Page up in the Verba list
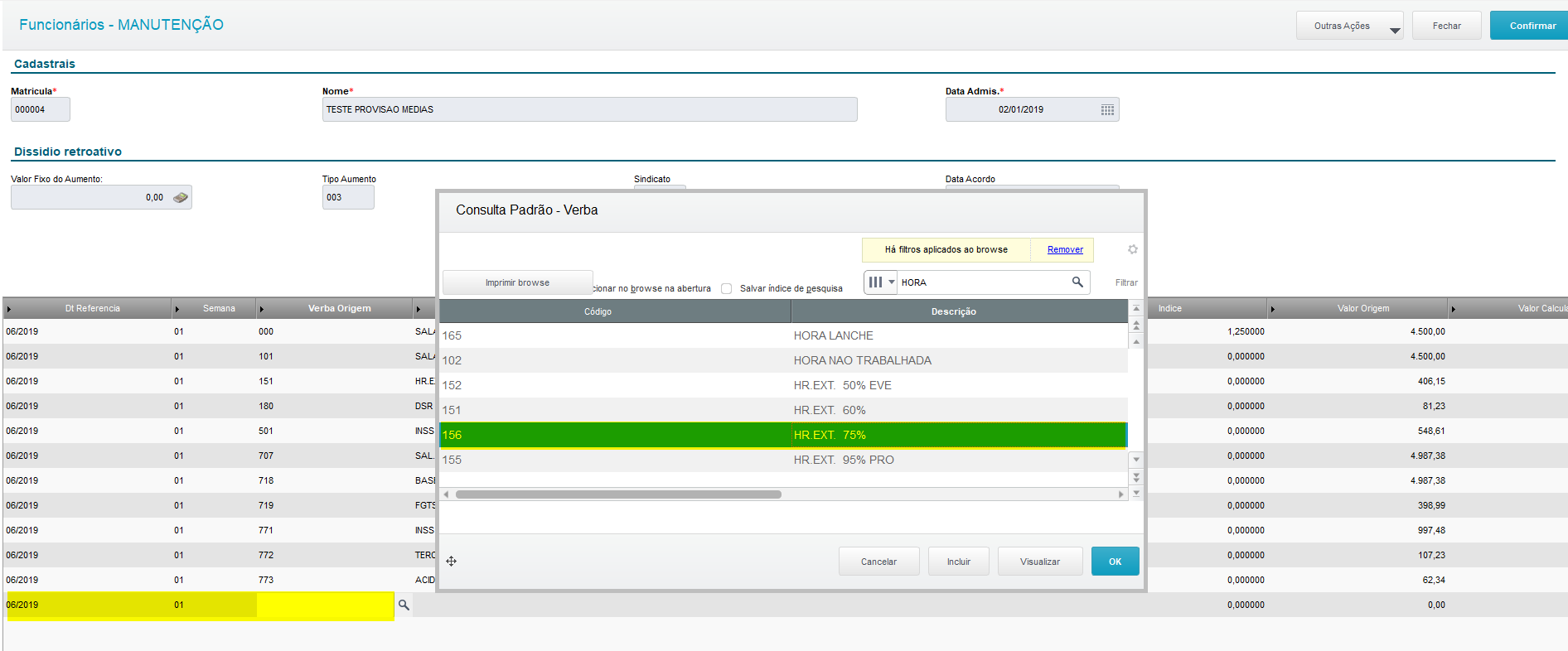1568x651 pixels. click(1136, 325)
